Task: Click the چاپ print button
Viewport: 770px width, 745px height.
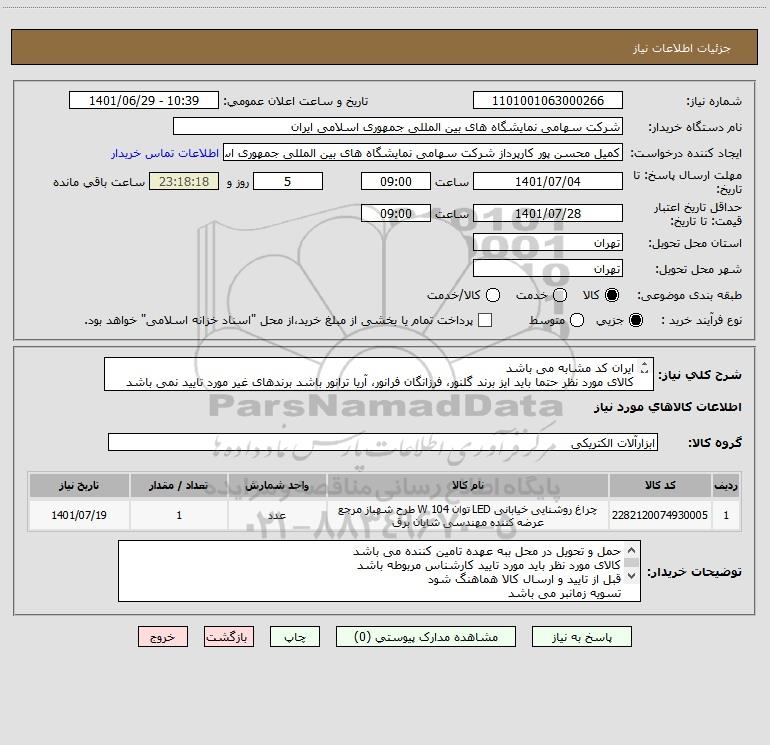Action: click(295, 637)
